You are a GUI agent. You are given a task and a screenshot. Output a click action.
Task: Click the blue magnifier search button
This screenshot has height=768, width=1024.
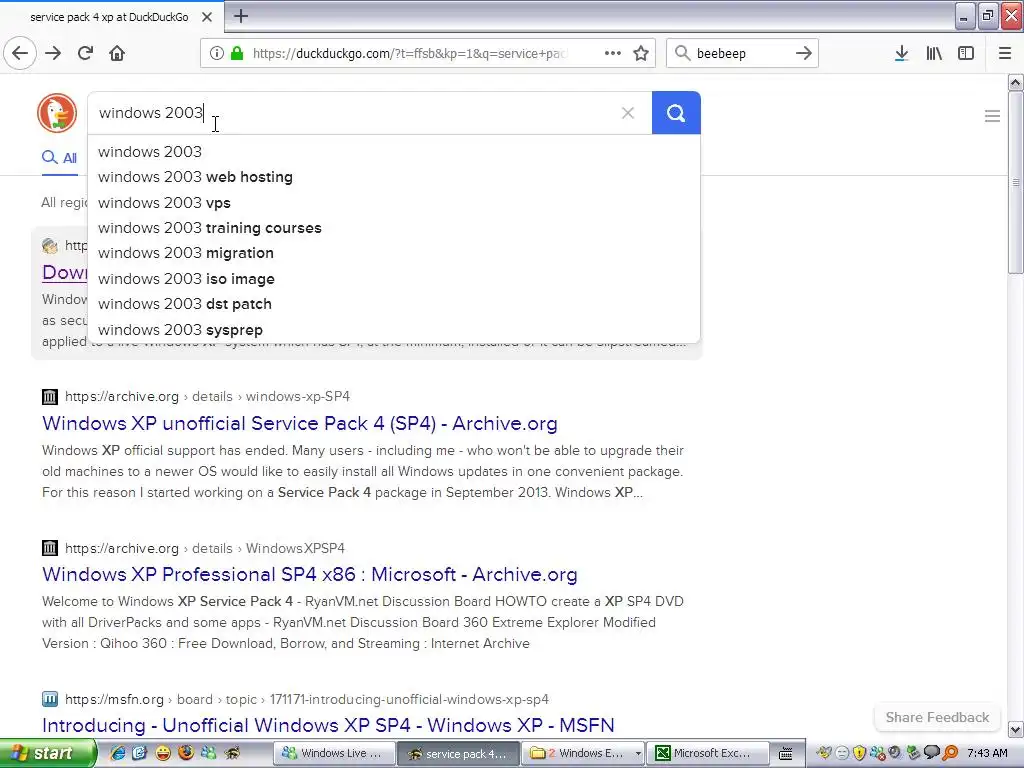pyautogui.click(x=676, y=113)
